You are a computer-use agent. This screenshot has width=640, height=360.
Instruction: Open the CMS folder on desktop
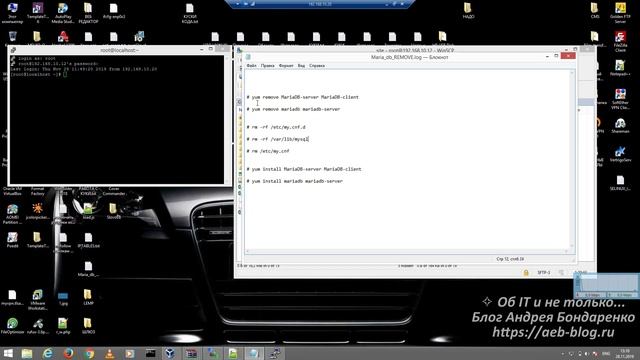[595, 11]
